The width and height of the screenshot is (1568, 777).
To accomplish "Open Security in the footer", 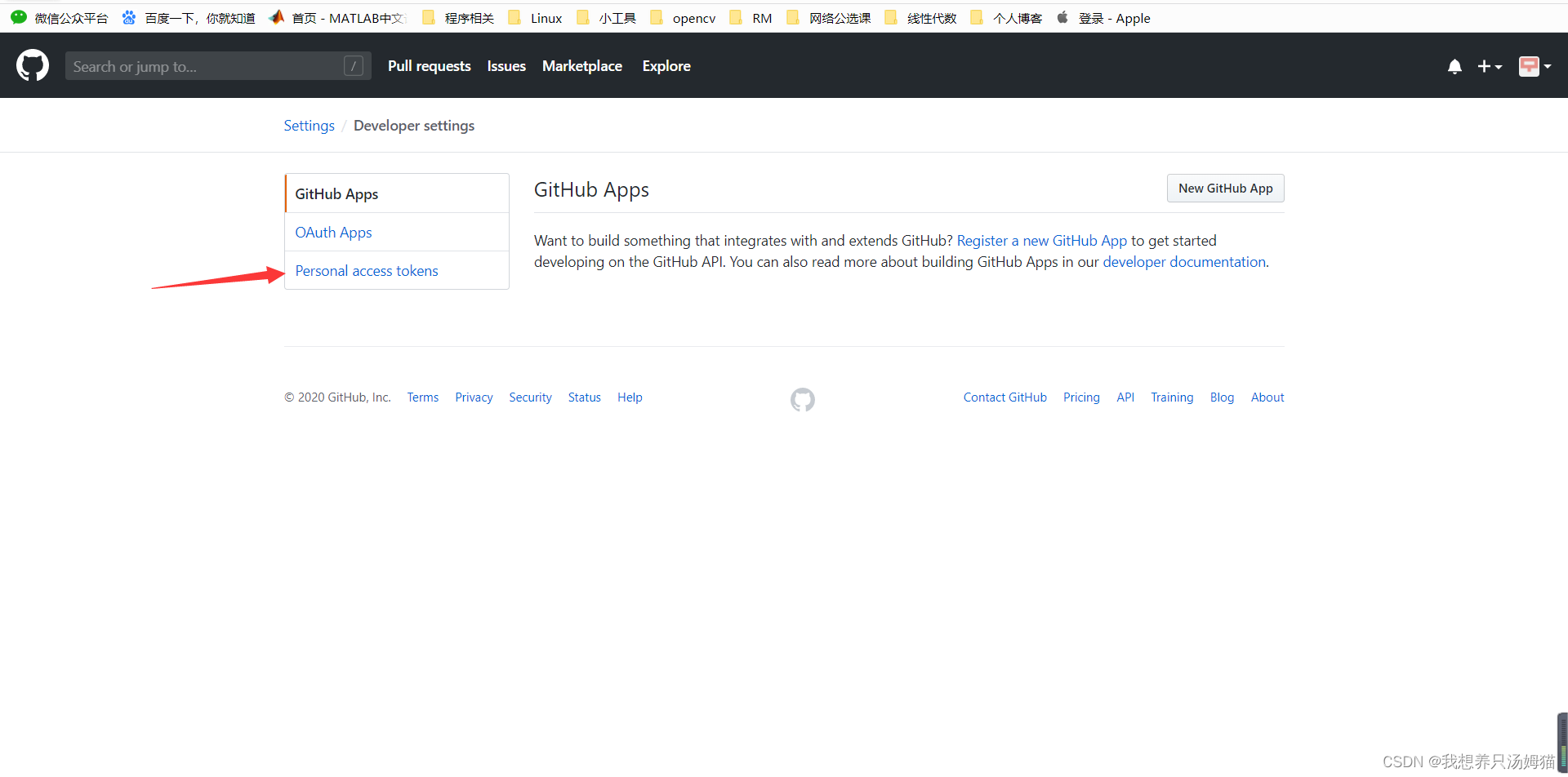I will 530,397.
